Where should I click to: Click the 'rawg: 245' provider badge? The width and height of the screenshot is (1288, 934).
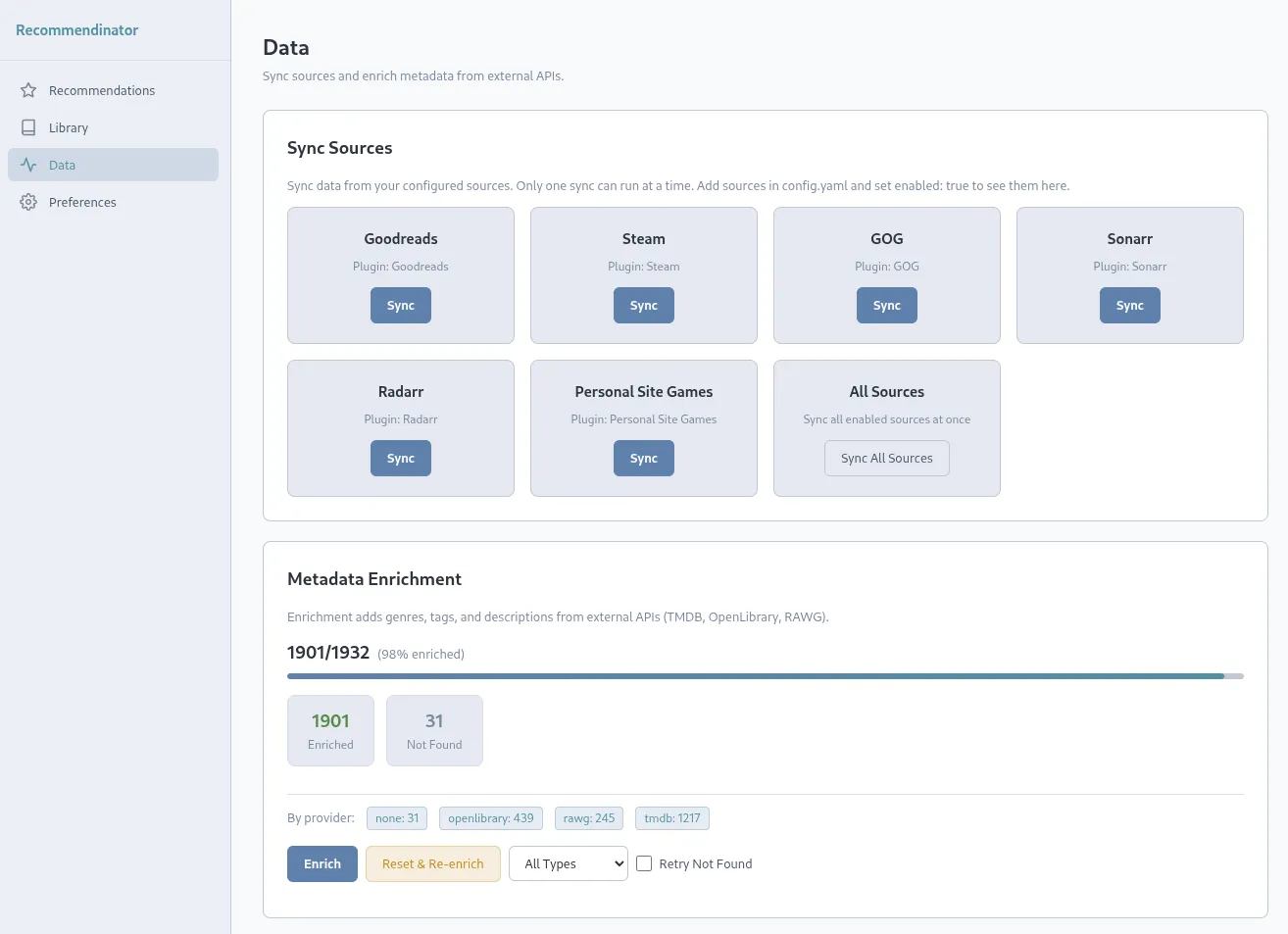589,818
